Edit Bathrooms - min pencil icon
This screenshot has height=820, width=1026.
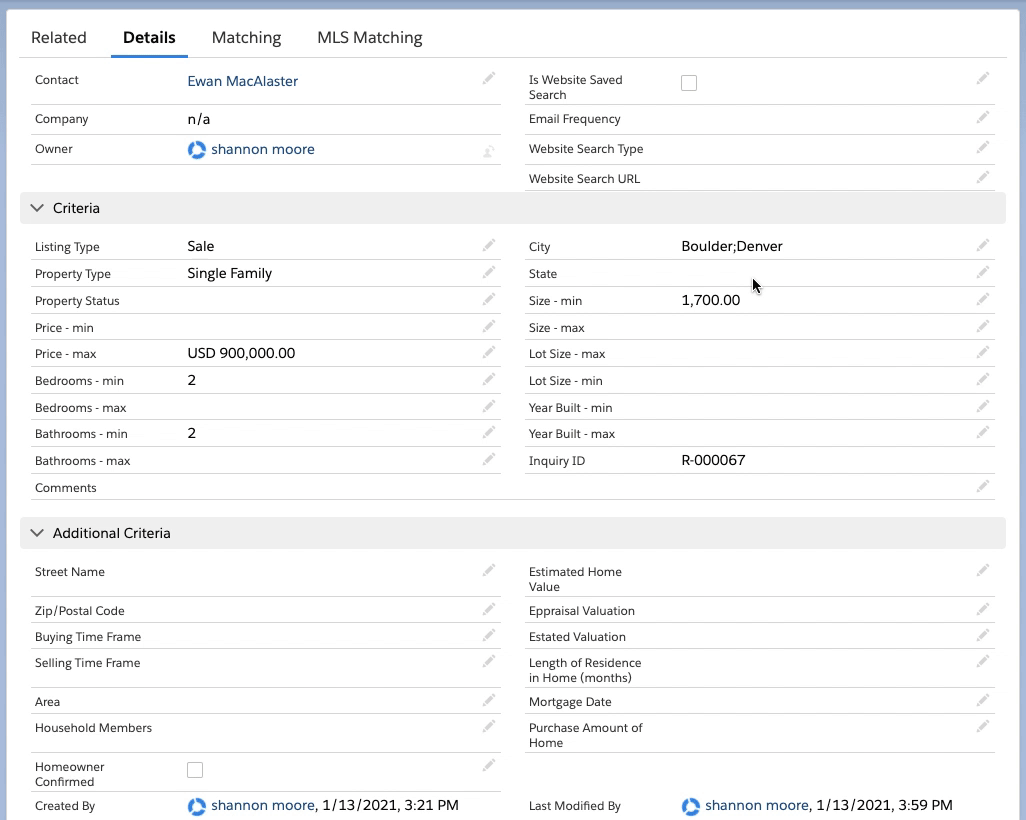pyautogui.click(x=489, y=432)
